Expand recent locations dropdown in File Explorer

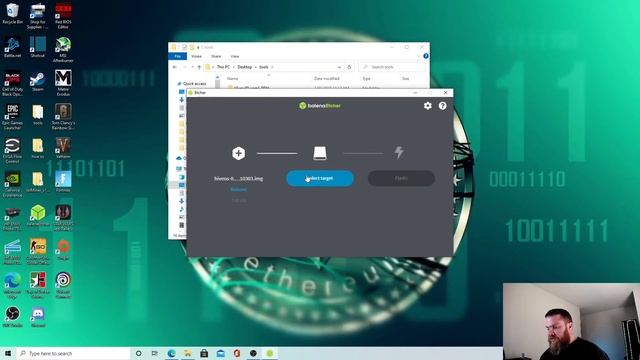[192, 67]
